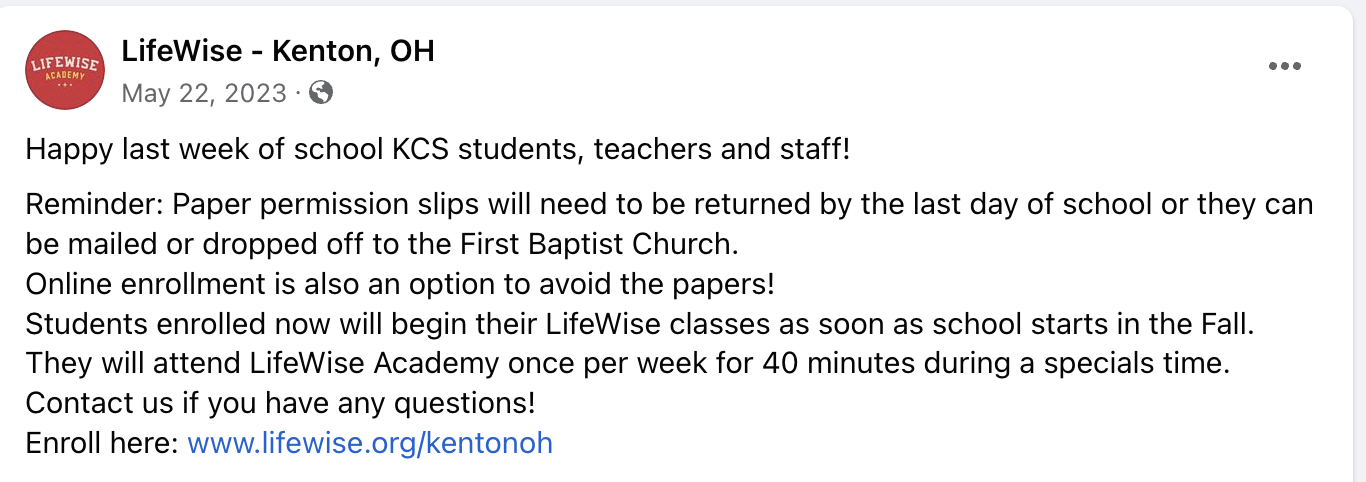Open the LifeWise - Kenton, OH page name
Screen dimensions: 1366x482
click(278, 50)
